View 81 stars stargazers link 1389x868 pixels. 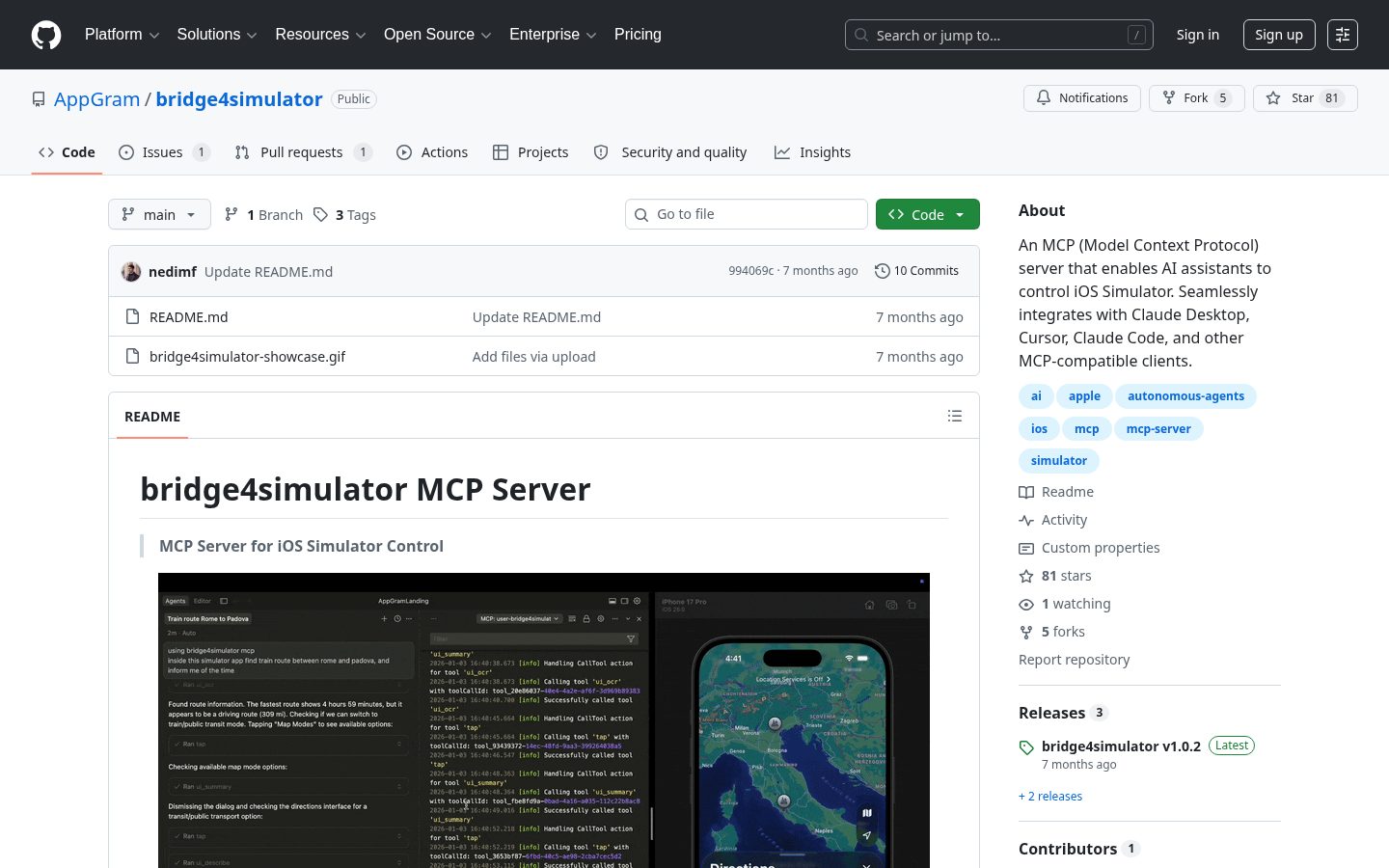tap(1055, 576)
